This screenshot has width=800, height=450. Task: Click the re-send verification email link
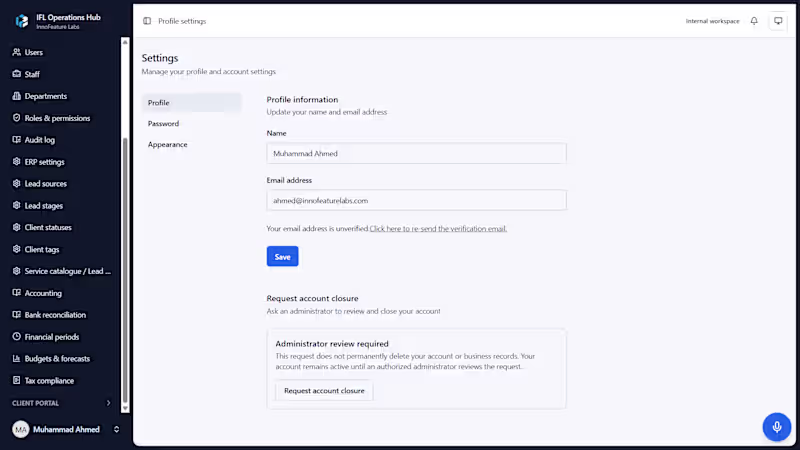[438, 229]
